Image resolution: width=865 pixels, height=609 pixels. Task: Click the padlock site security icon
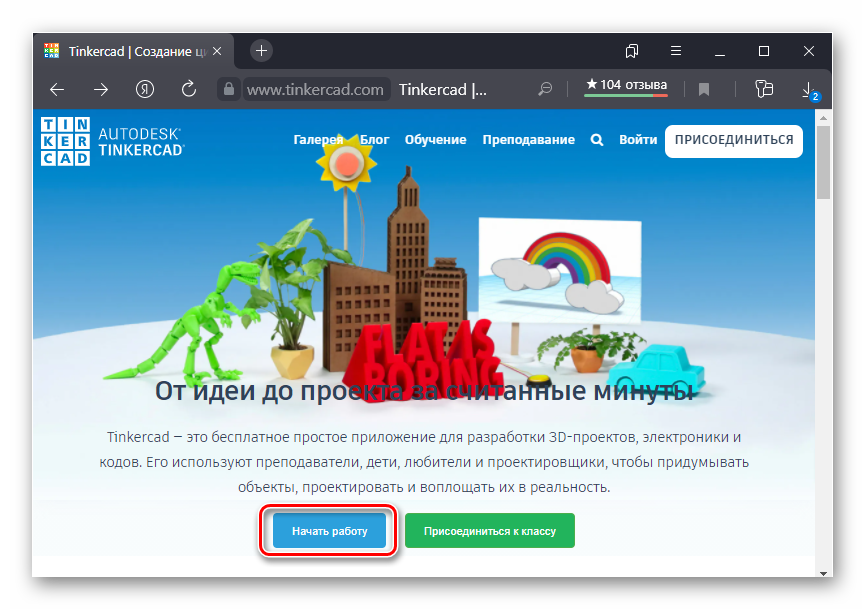tap(229, 89)
